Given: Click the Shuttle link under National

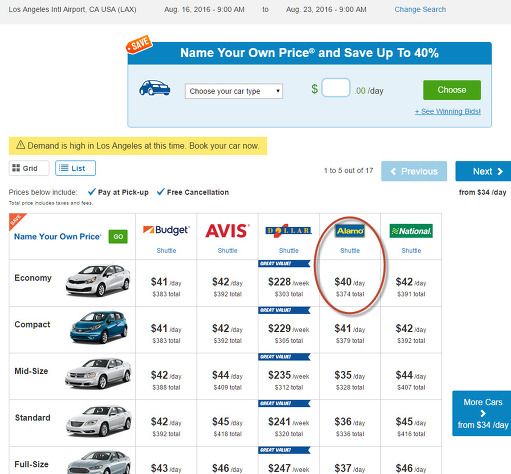Looking at the screenshot, I should (411, 250).
